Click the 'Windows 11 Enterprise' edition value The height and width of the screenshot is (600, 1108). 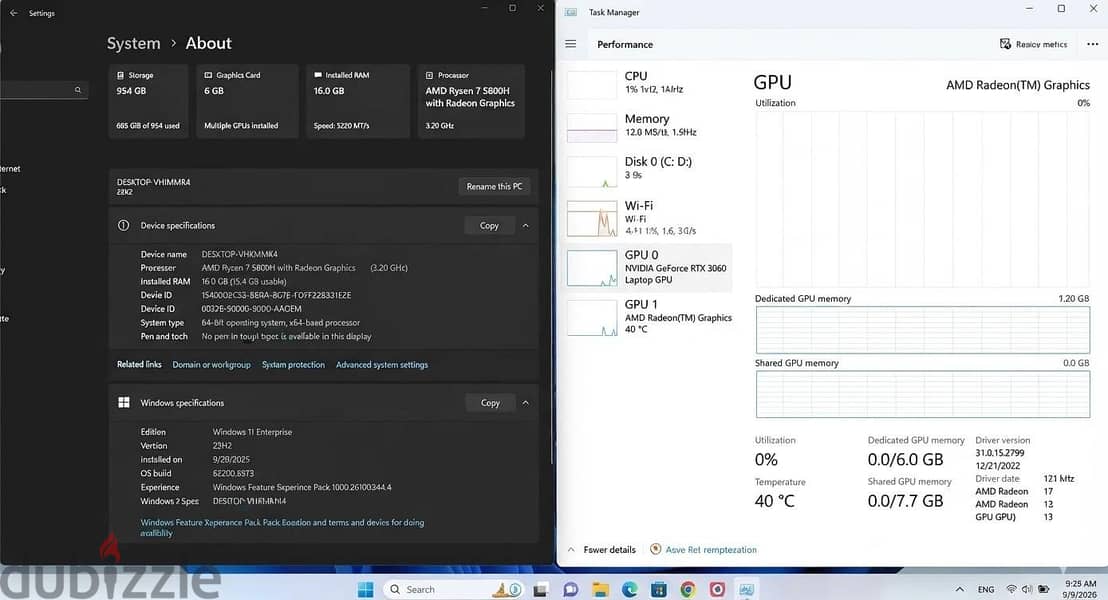252,432
